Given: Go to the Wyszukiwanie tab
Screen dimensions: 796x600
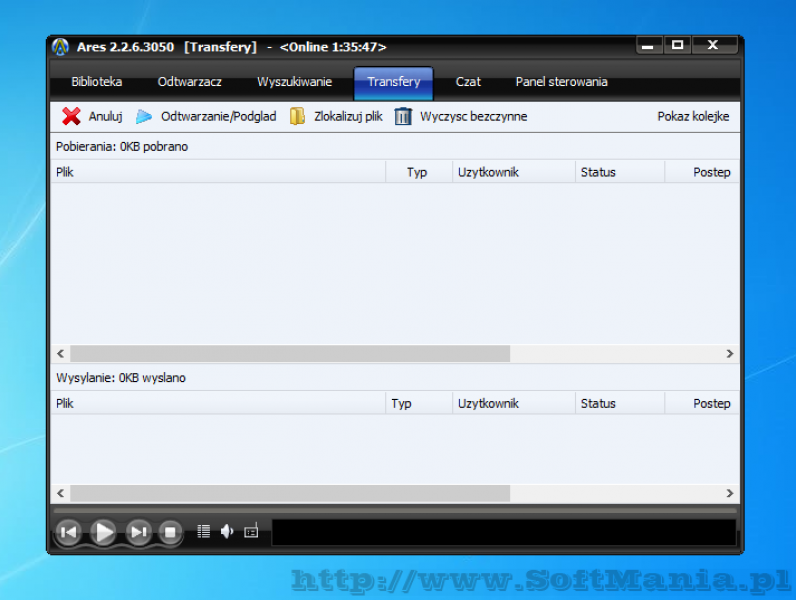Looking at the screenshot, I should click(294, 82).
